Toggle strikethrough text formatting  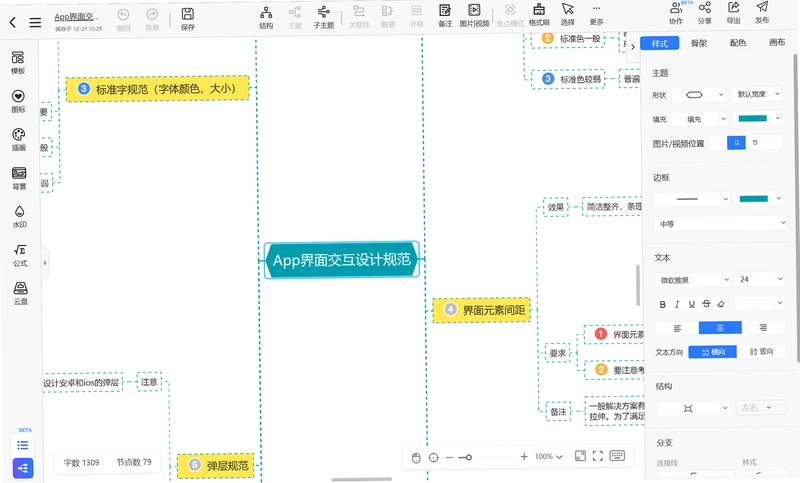tap(706, 304)
